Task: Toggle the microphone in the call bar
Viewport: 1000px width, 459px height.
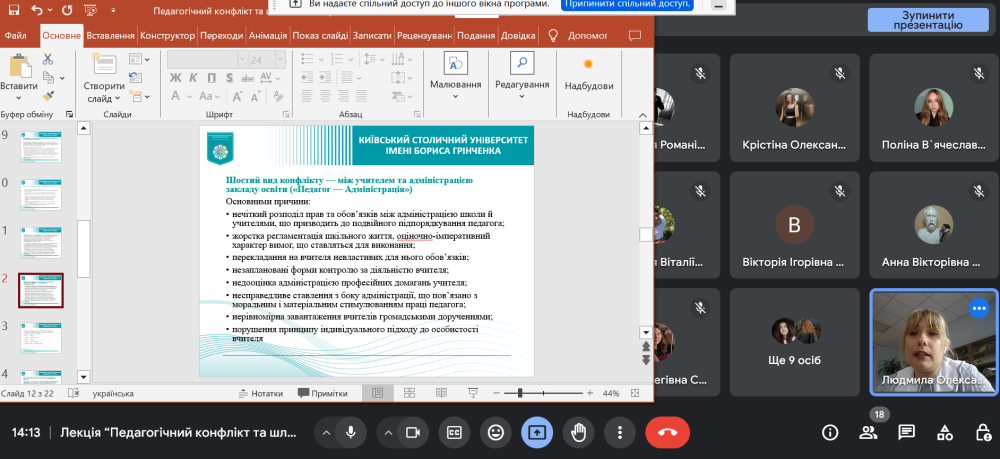Action: 351,432
